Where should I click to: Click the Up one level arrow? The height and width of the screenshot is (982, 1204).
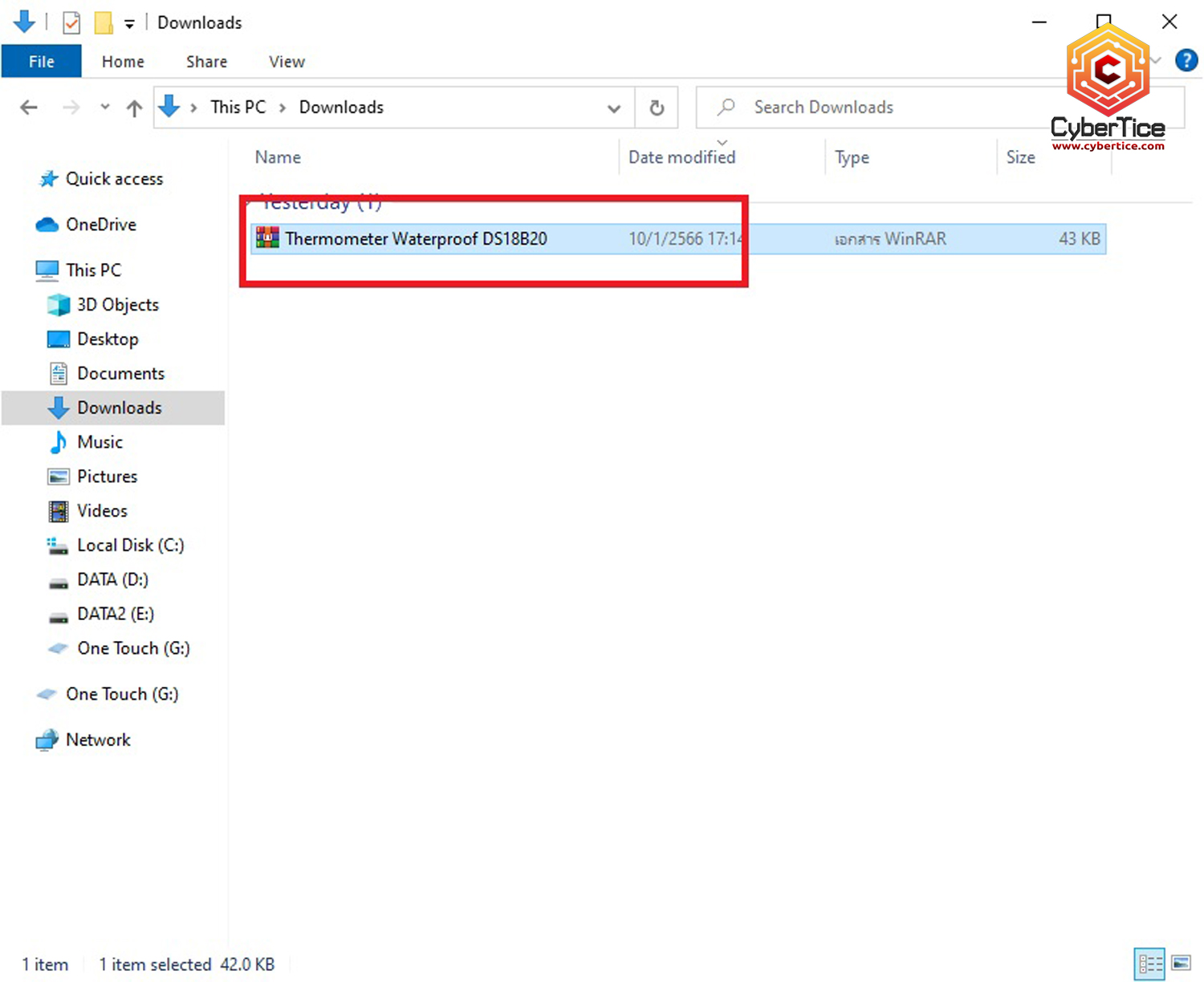(134, 108)
